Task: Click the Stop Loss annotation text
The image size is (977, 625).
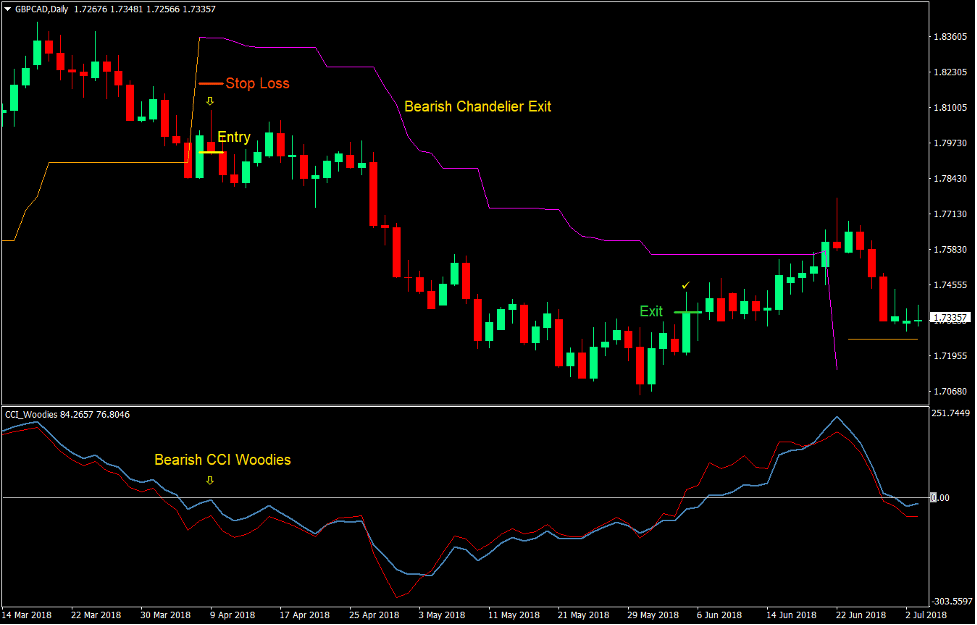Action: (x=258, y=84)
